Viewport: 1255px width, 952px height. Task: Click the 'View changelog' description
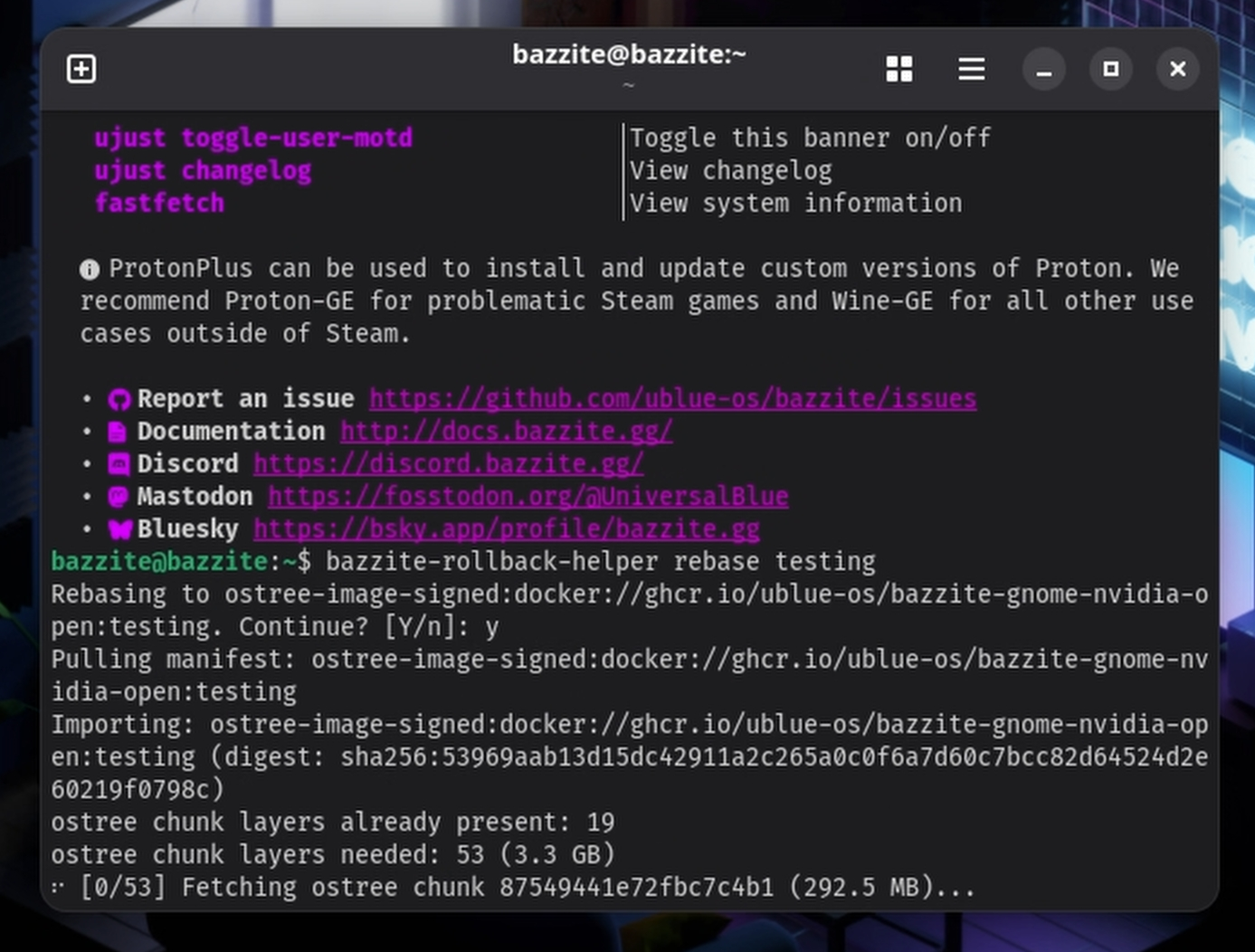731,171
